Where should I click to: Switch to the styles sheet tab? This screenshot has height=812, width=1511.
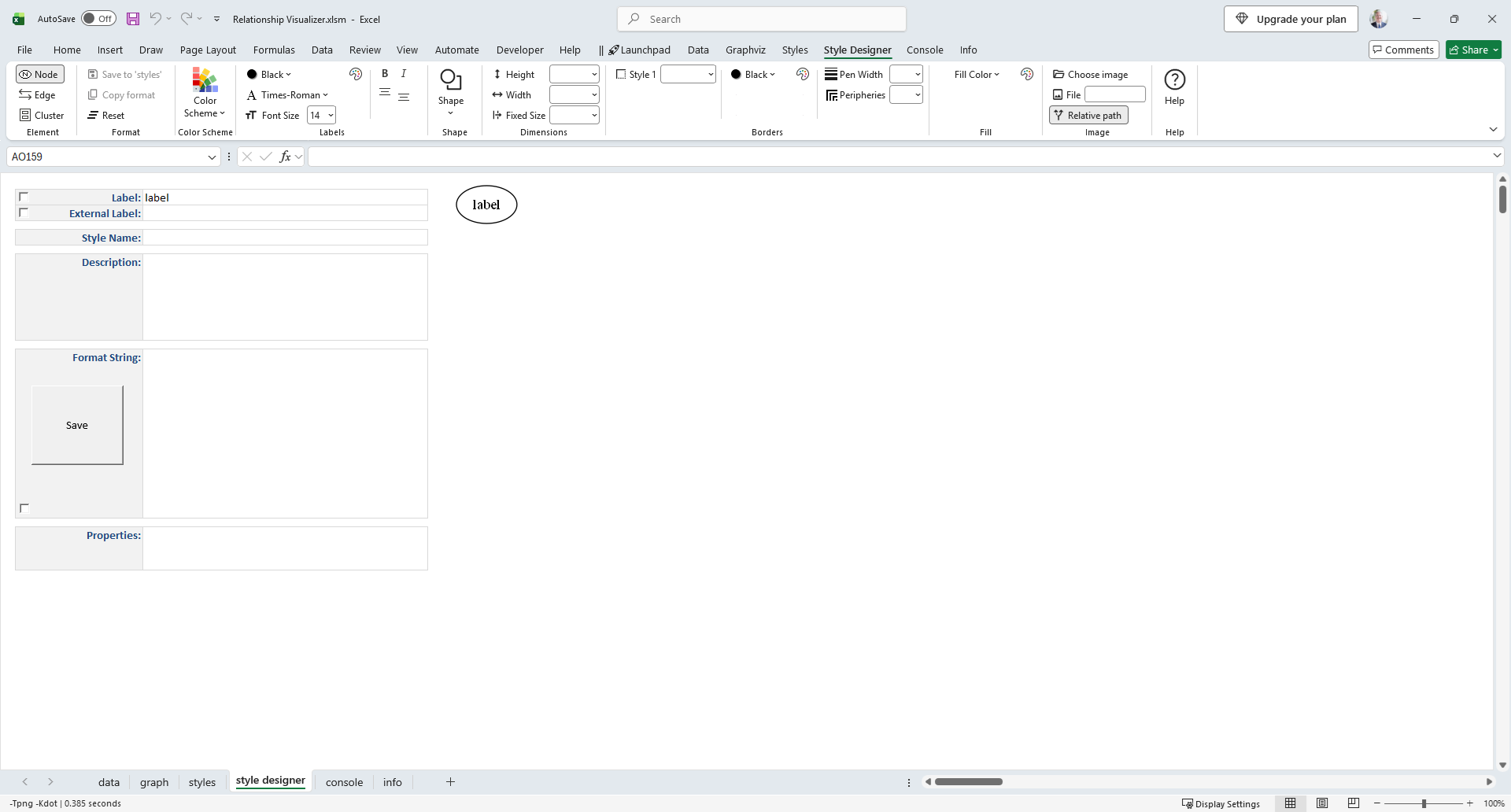pos(202,781)
